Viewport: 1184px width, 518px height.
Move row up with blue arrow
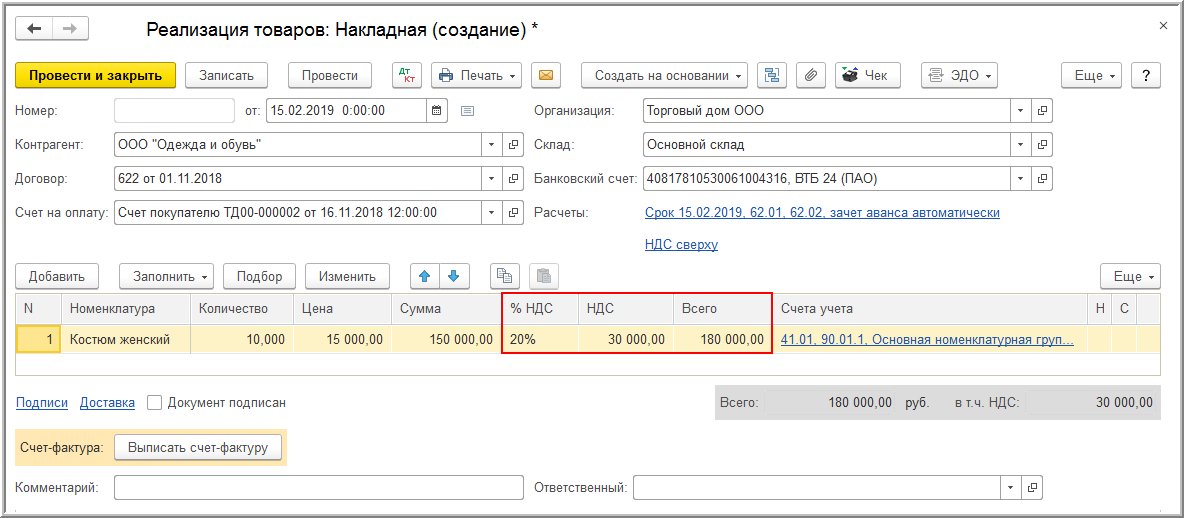(425, 276)
